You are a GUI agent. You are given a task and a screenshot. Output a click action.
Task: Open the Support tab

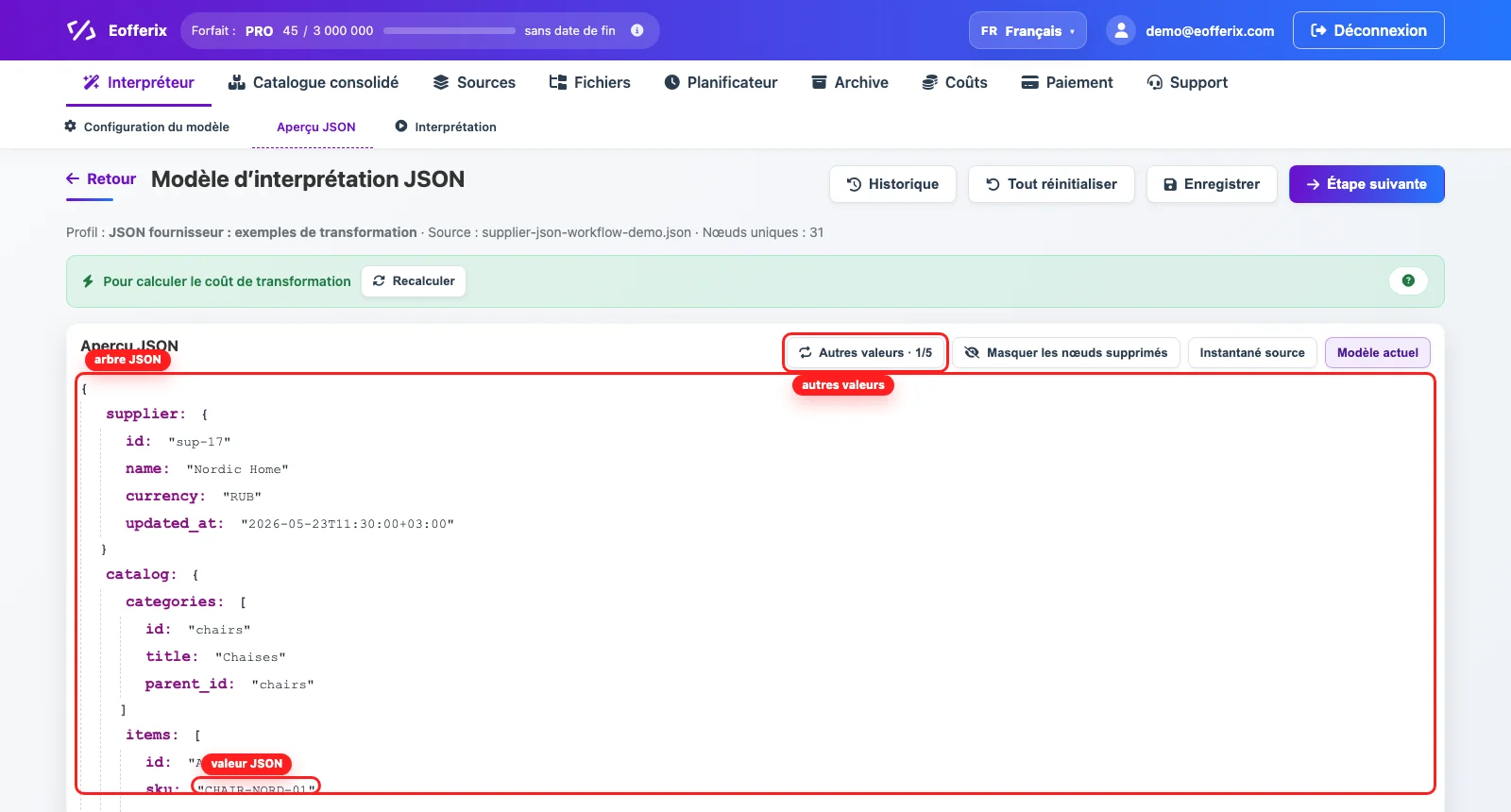(1187, 82)
